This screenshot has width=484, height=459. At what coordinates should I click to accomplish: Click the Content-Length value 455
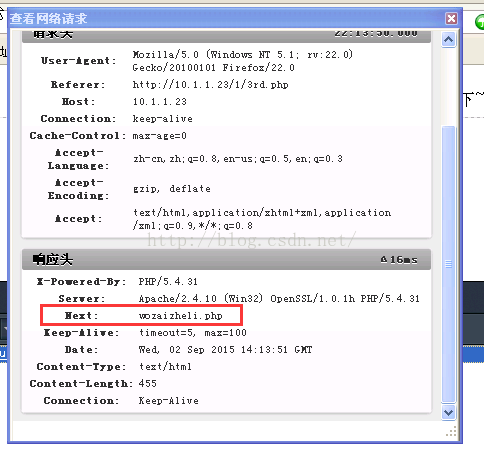[147, 383]
